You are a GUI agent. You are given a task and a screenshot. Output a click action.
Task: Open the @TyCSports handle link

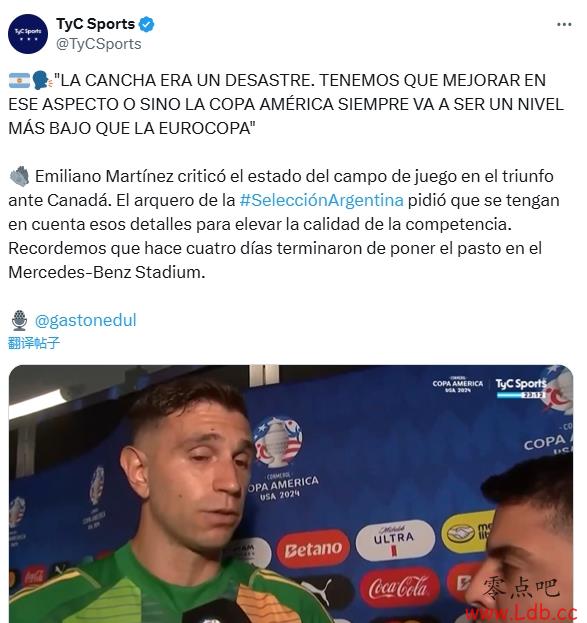(99, 44)
